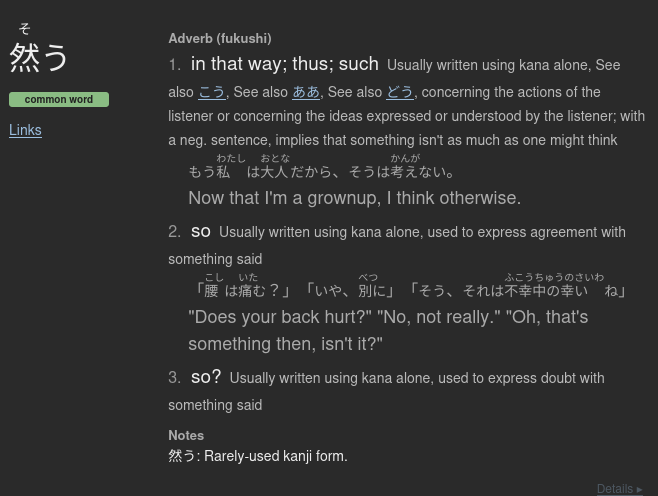The width and height of the screenshot is (658, 496).
Task: Click the Adverb (fukushi) heading
Action: click(220, 39)
